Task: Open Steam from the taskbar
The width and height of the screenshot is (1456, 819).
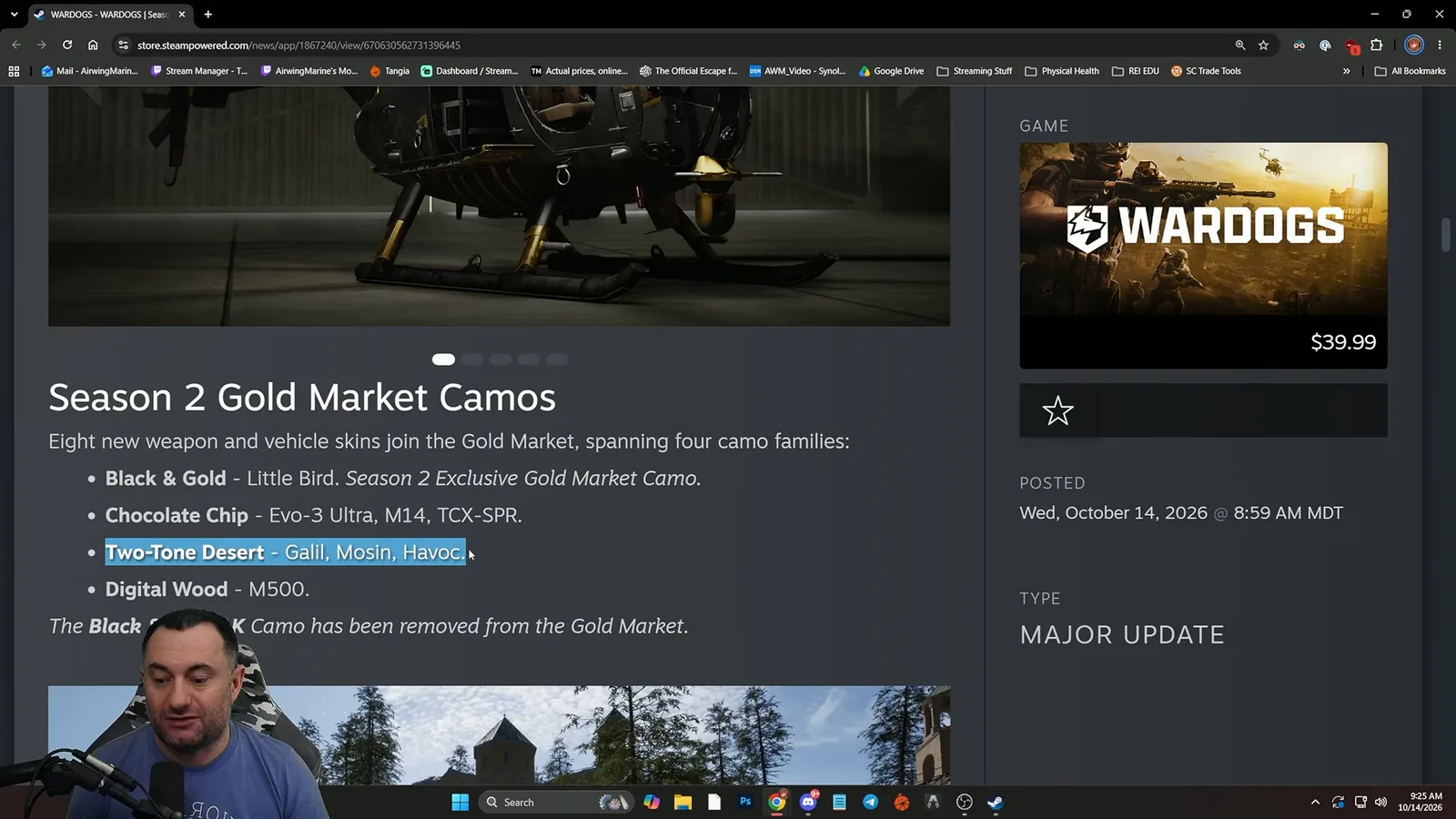Action: 996,802
